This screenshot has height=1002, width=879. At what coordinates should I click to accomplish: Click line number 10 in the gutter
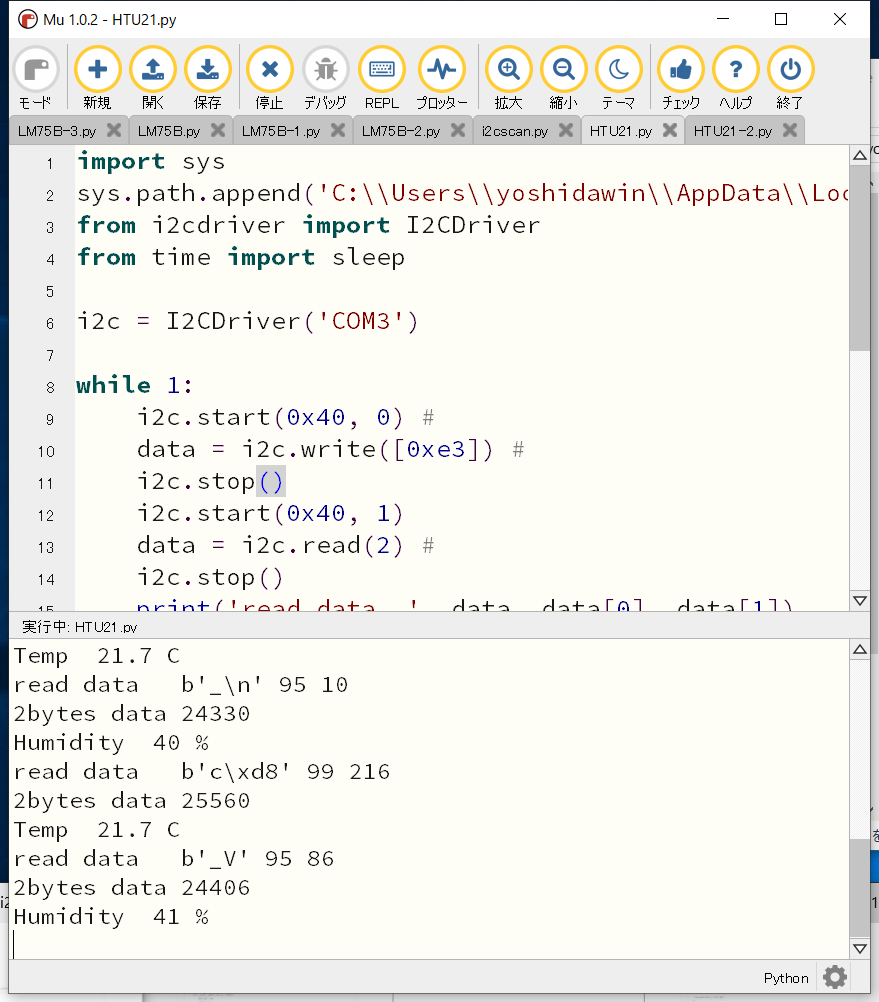[46, 451]
